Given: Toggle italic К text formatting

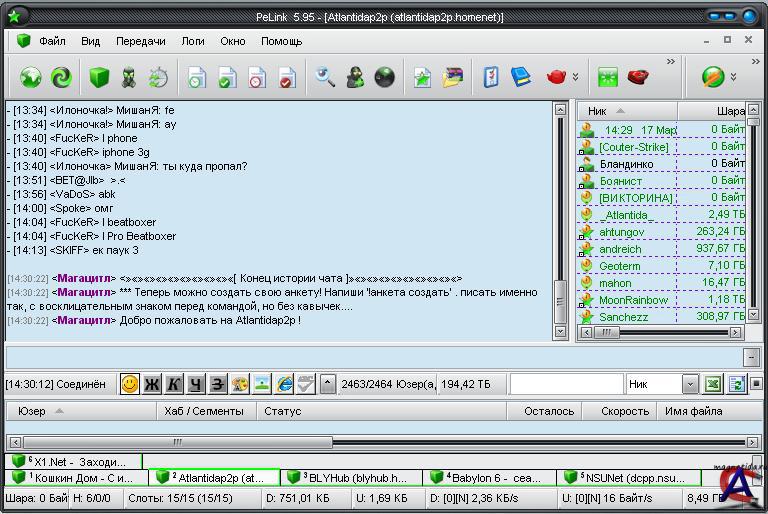Looking at the screenshot, I should 174,384.
